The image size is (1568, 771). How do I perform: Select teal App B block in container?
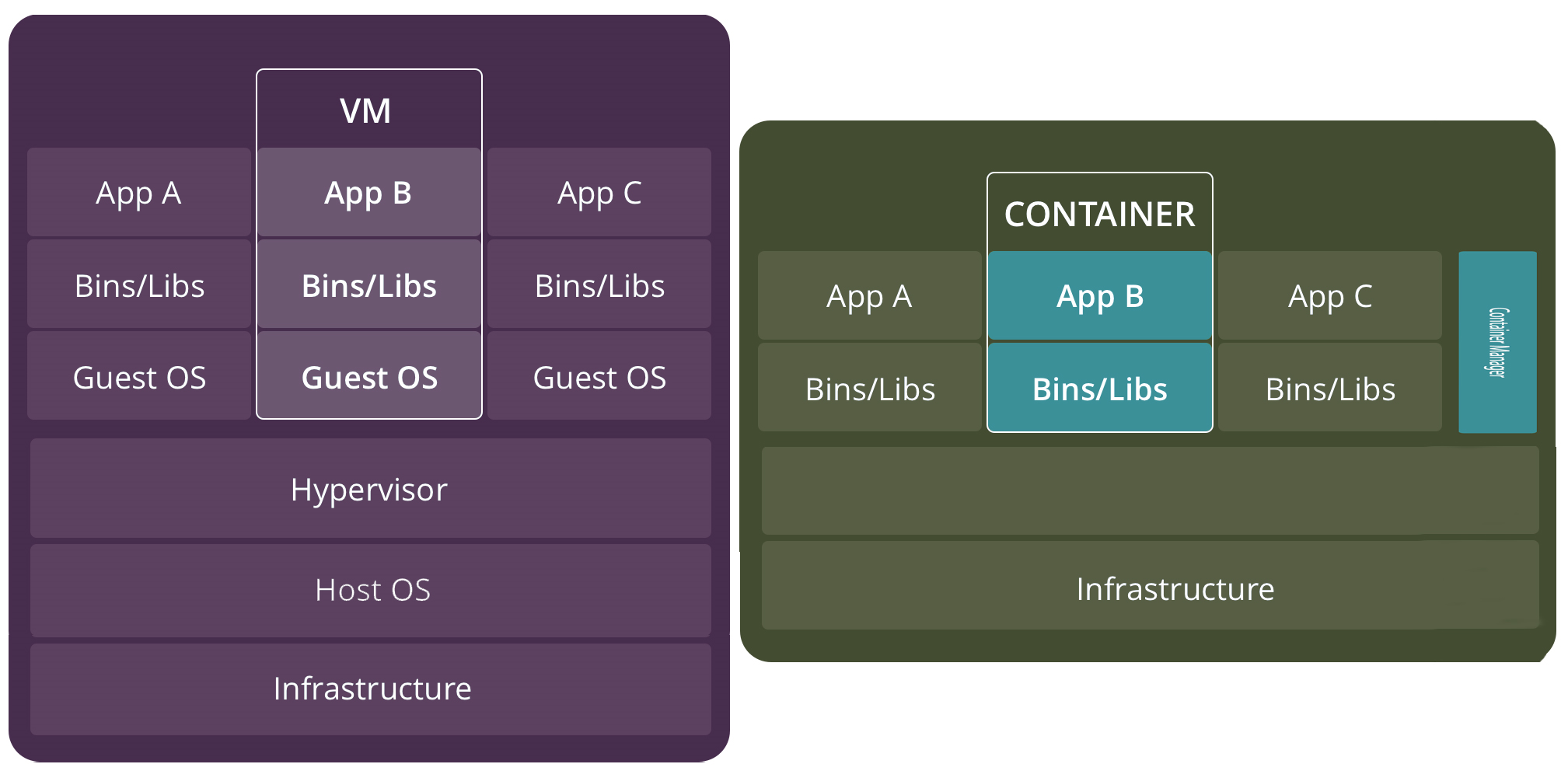coord(1099,296)
